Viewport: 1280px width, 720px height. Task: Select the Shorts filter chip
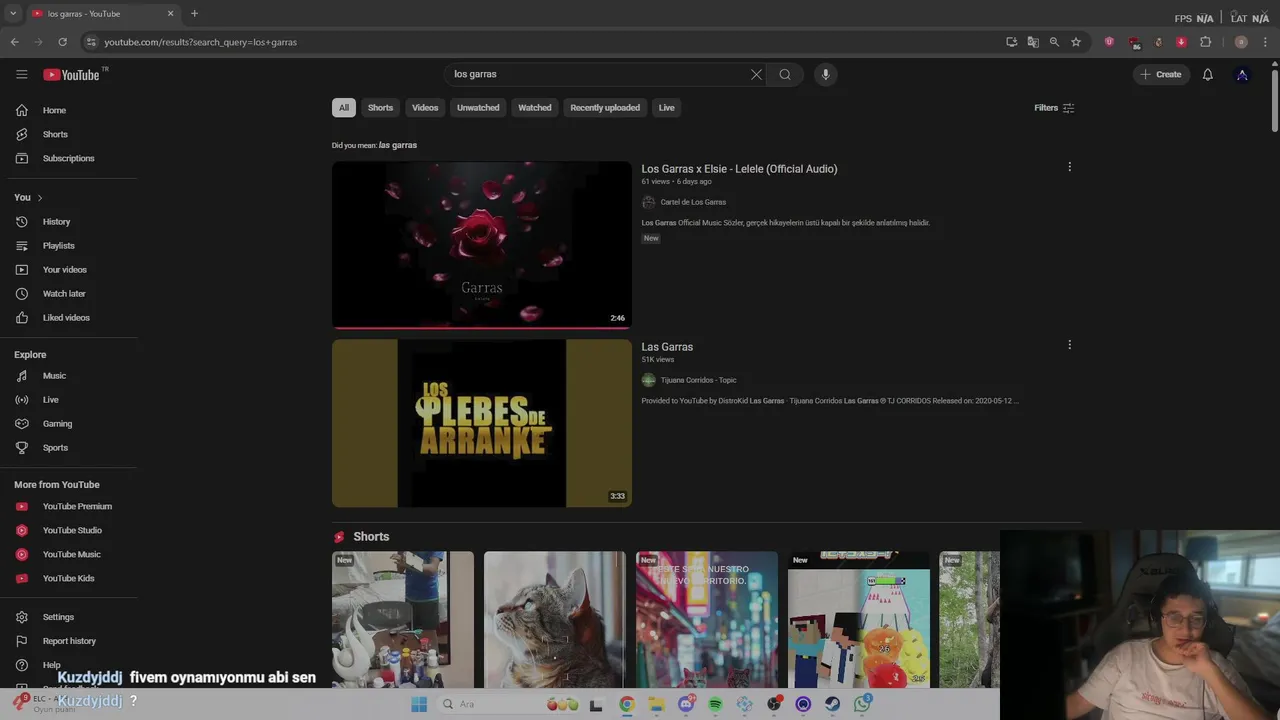380,108
